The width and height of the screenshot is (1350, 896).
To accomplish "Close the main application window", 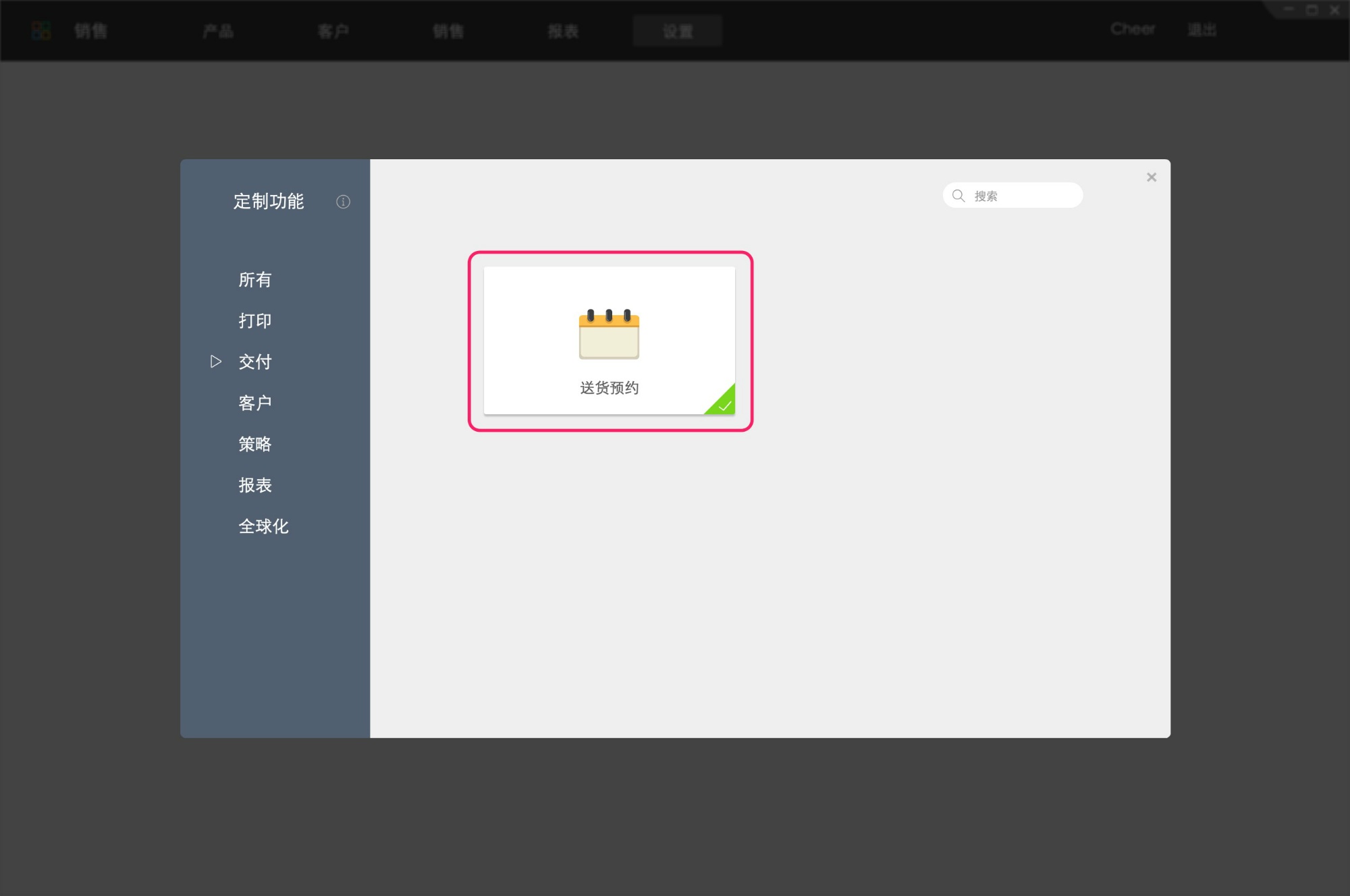I will click(1334, 9).
